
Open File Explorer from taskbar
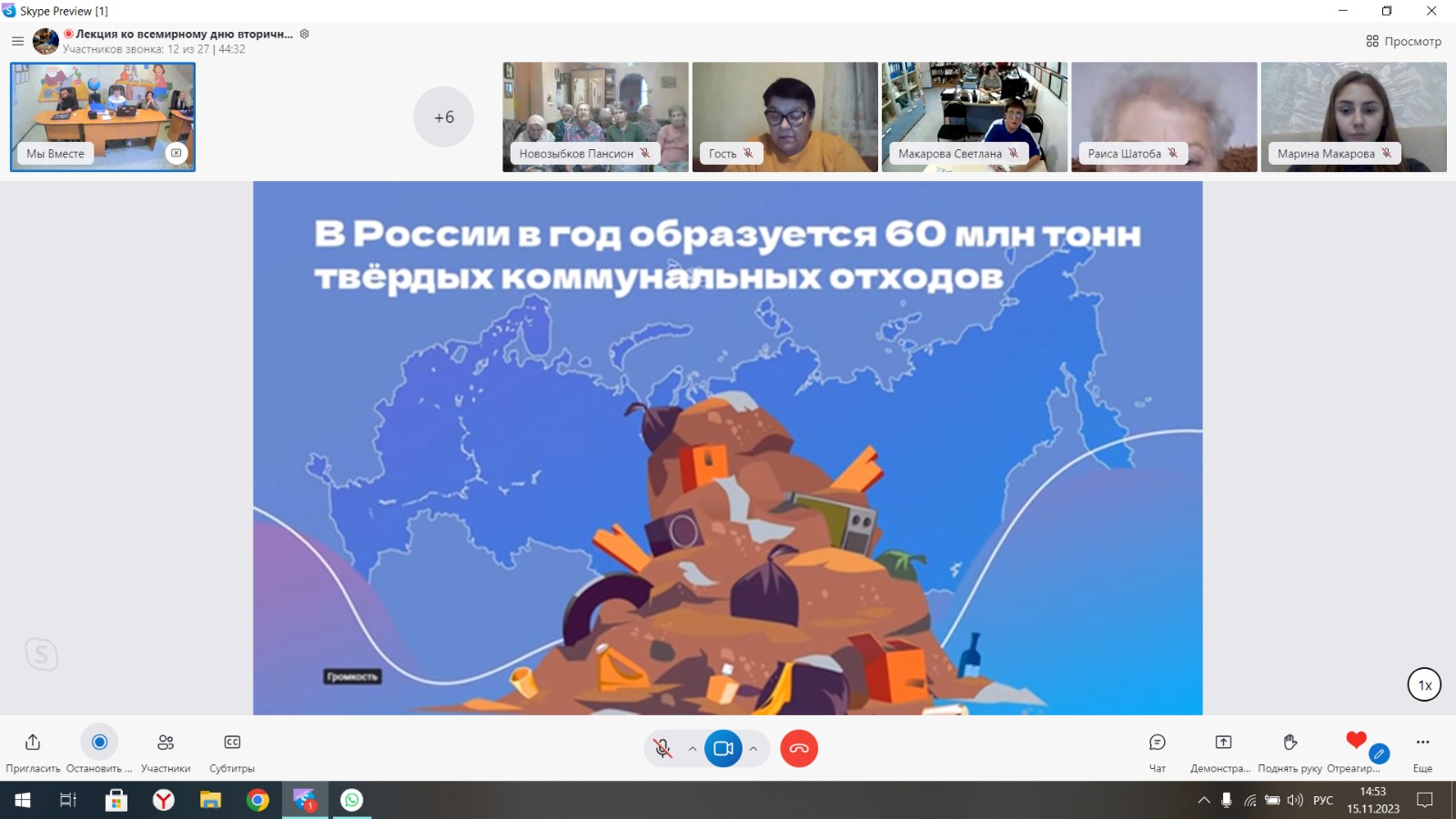point(210,800)
